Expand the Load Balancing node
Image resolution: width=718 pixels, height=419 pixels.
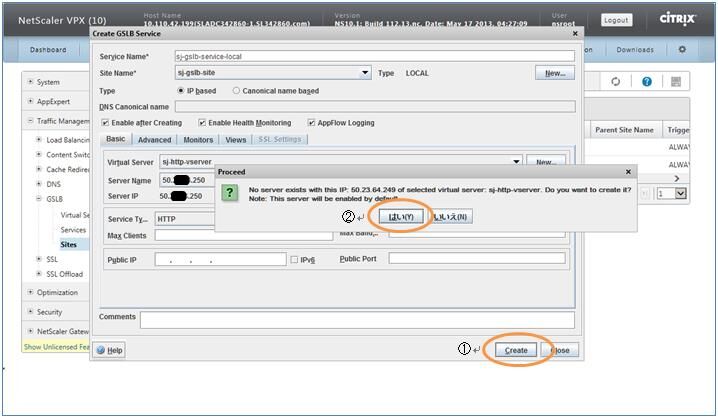[39, 140]
